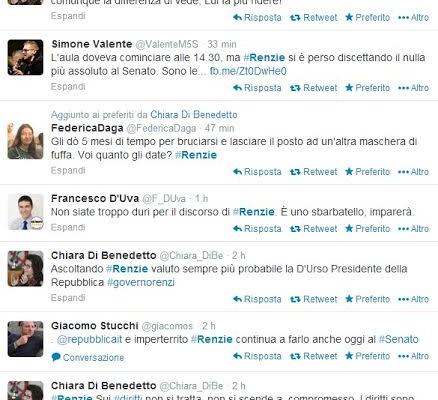Reply to Giacomo Stucchi's tweet
Screen dimensions: 438x400
tap(257, 356)
